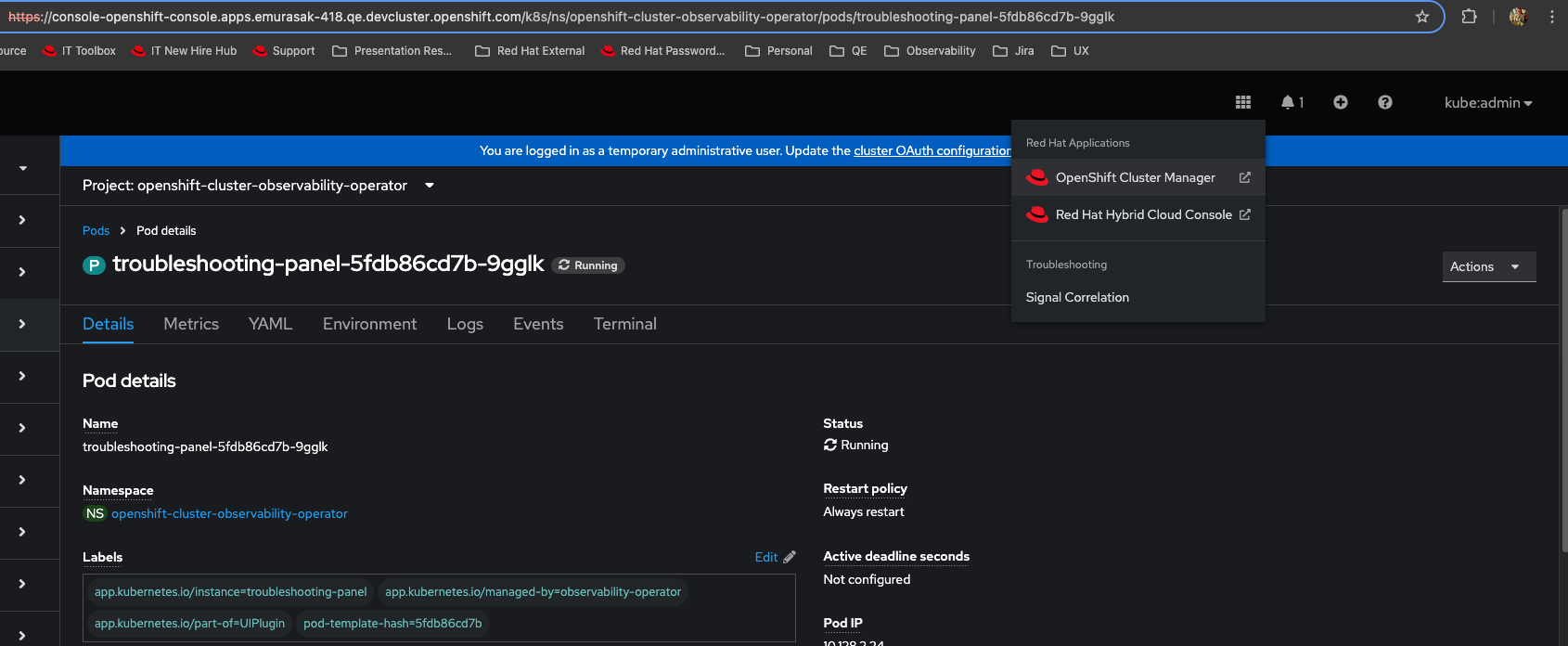Expand the fifth sidebar navigation chevron

[22, 428]
